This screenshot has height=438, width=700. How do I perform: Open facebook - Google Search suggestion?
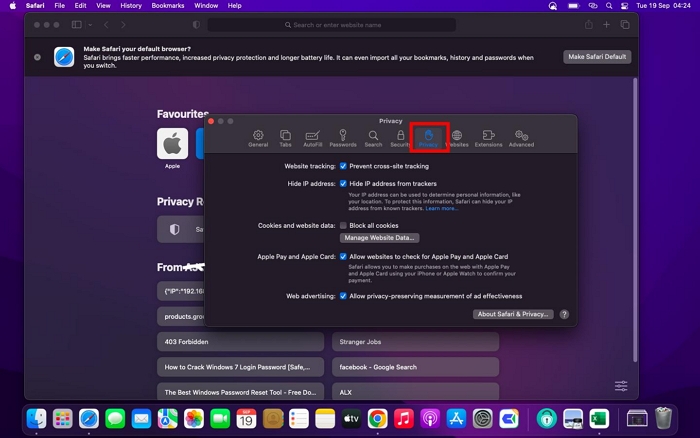tap(416, 367)
